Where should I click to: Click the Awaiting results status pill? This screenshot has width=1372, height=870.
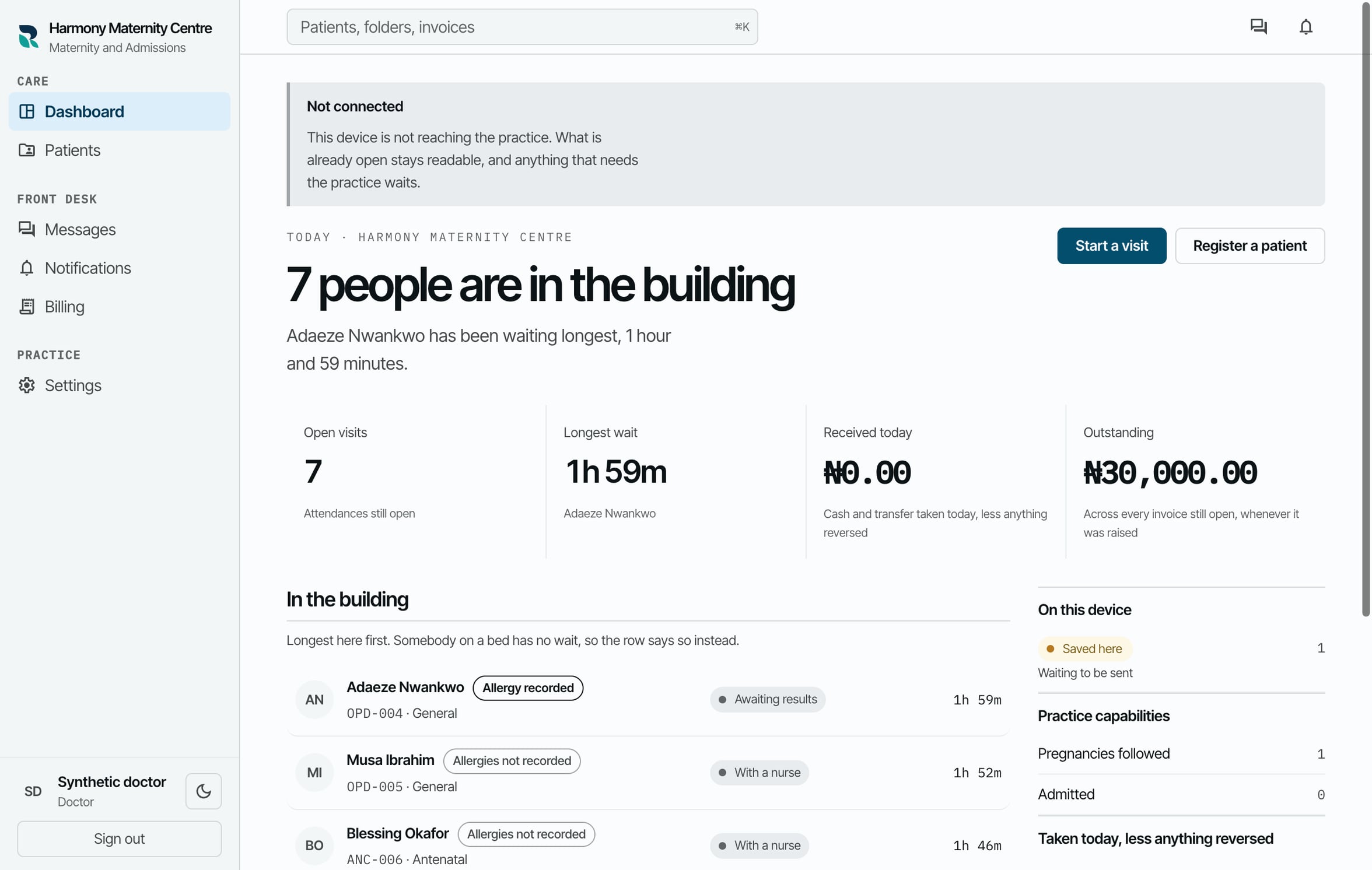(x=768, y=700)
